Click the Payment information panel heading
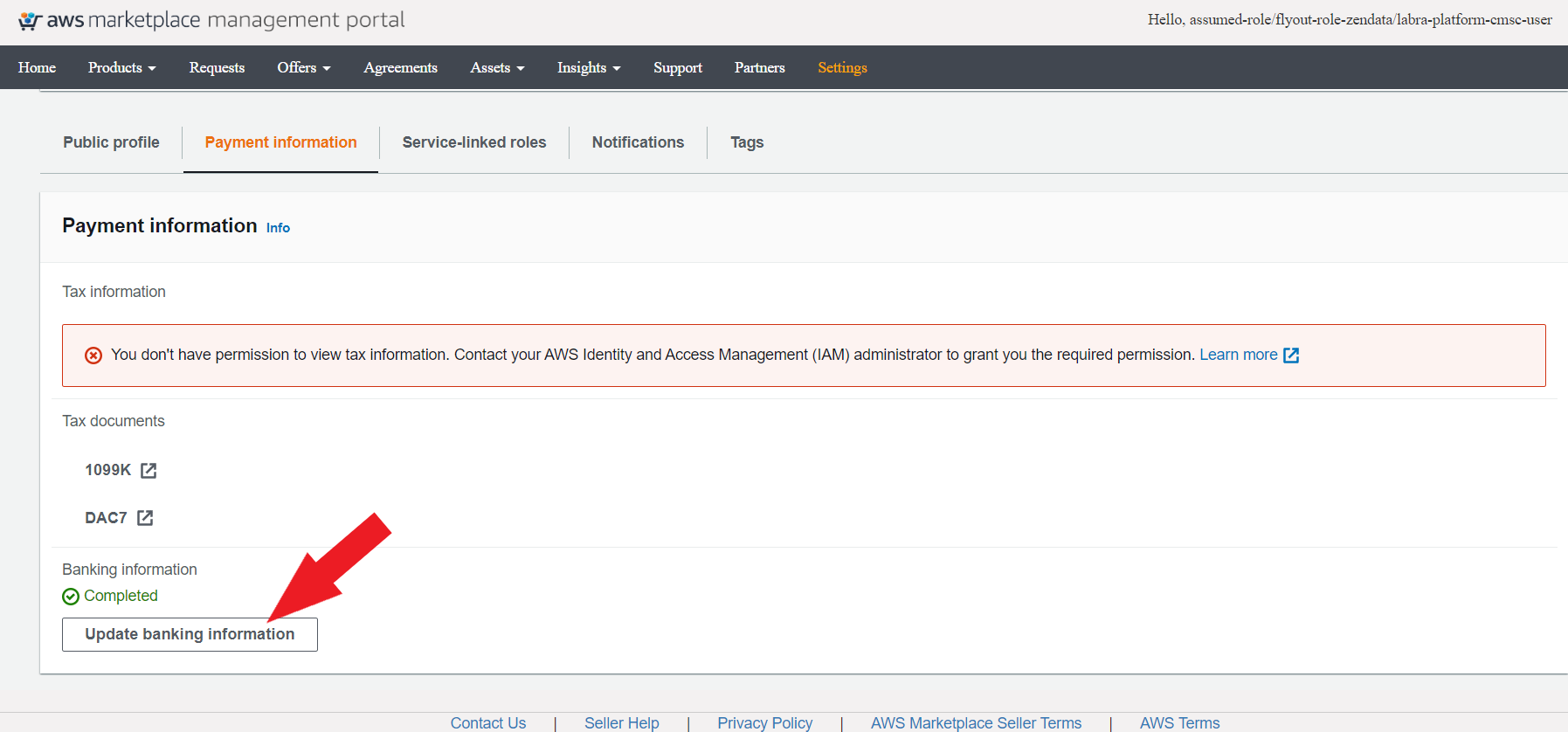Image resolution: width=1568 pixels, height=732 pixels. point(160,225)
